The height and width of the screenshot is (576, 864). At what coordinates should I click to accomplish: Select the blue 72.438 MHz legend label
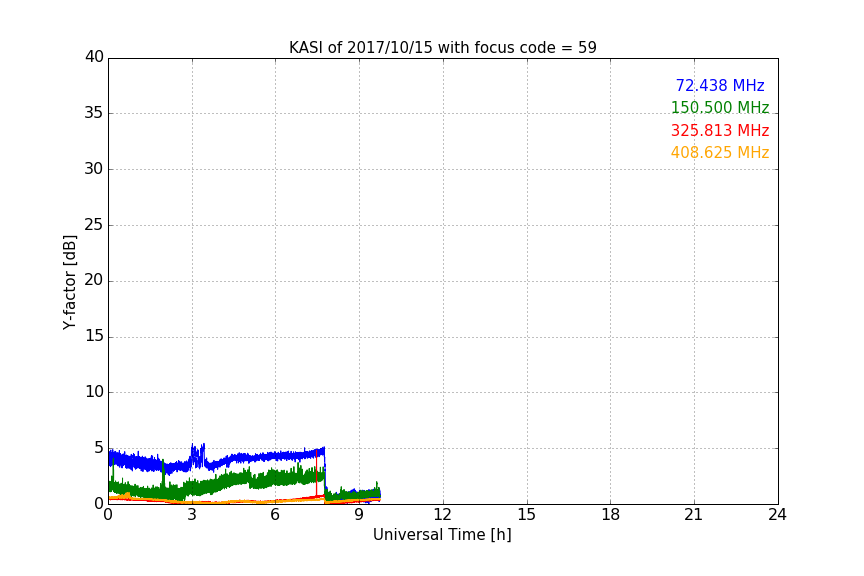(x=720, y=85)
